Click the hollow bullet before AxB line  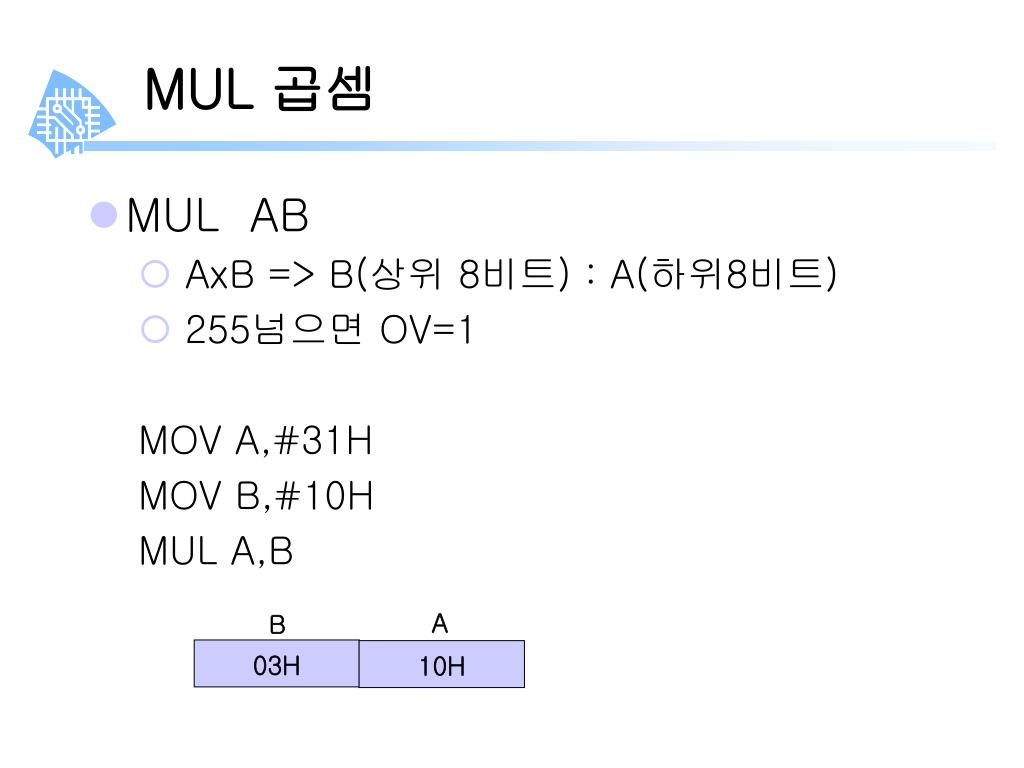[x=155, y=274]
